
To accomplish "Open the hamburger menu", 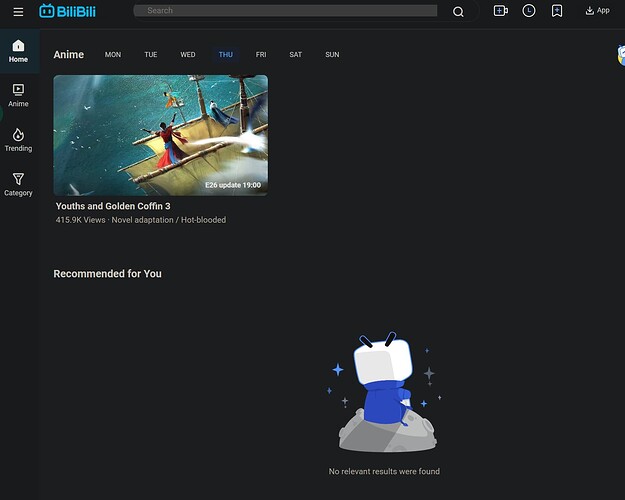I will tap(18, 12).
